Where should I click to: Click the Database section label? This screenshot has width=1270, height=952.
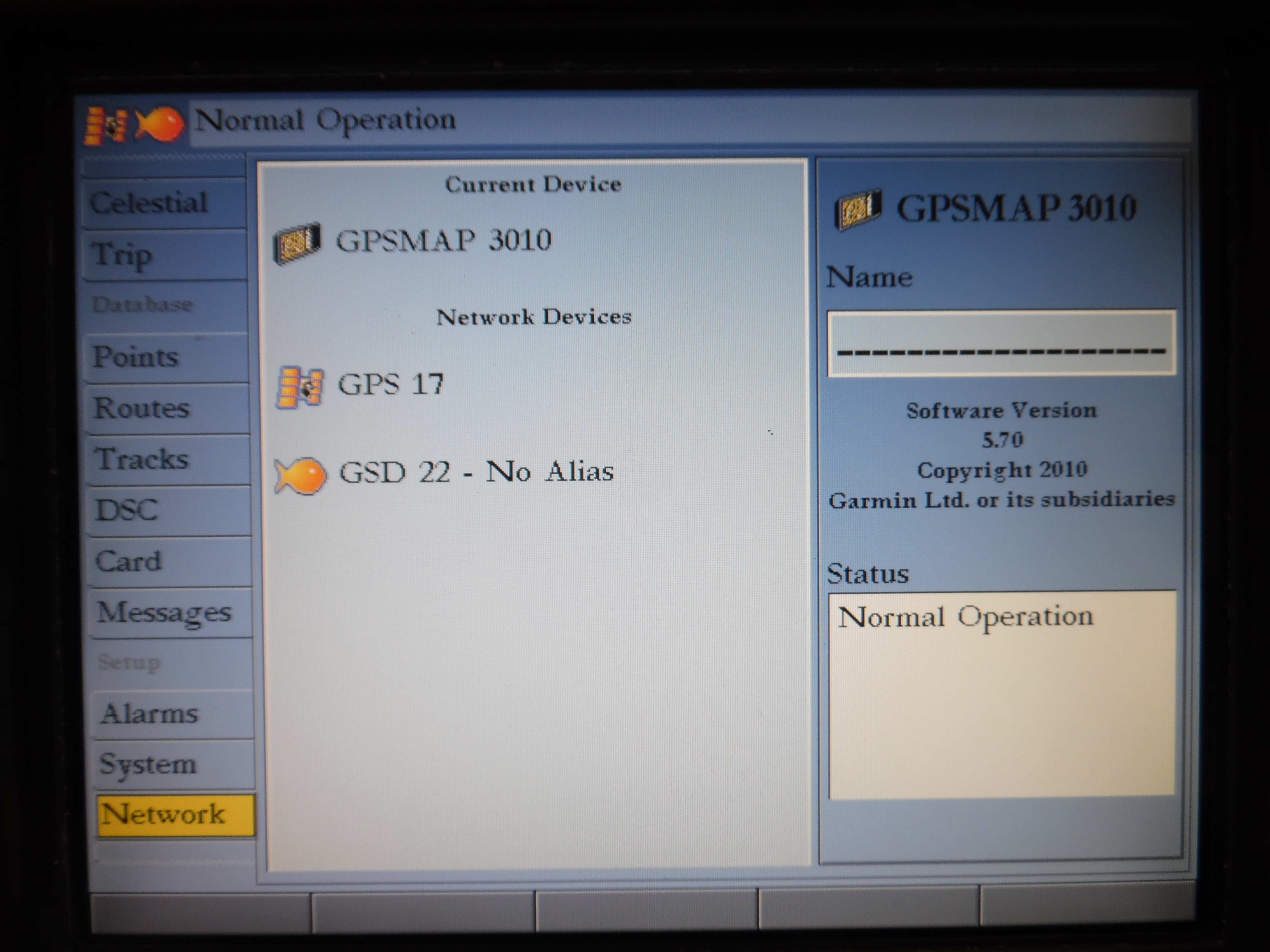142,305
